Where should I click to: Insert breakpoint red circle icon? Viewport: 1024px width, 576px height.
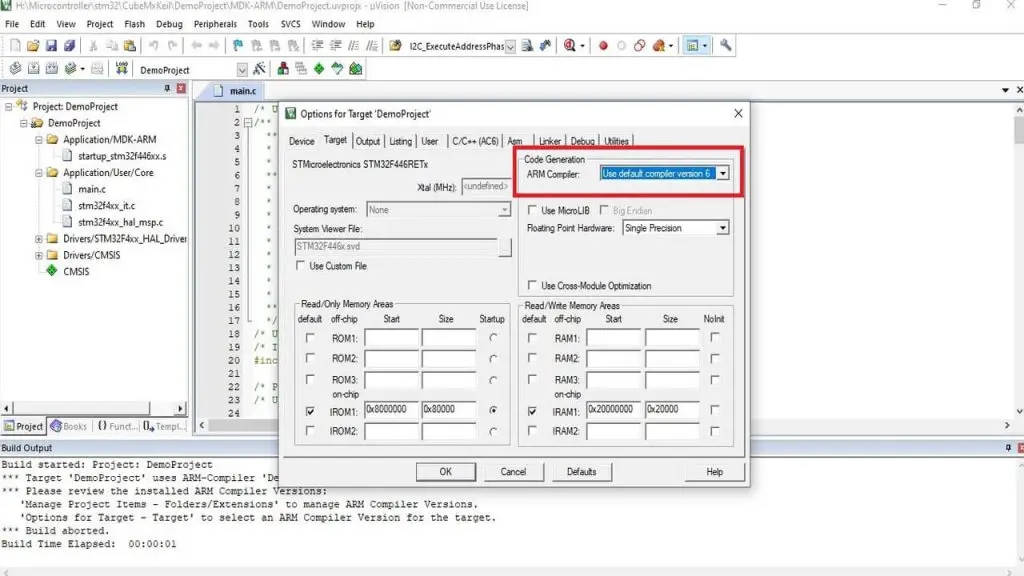tap(603, 46)
